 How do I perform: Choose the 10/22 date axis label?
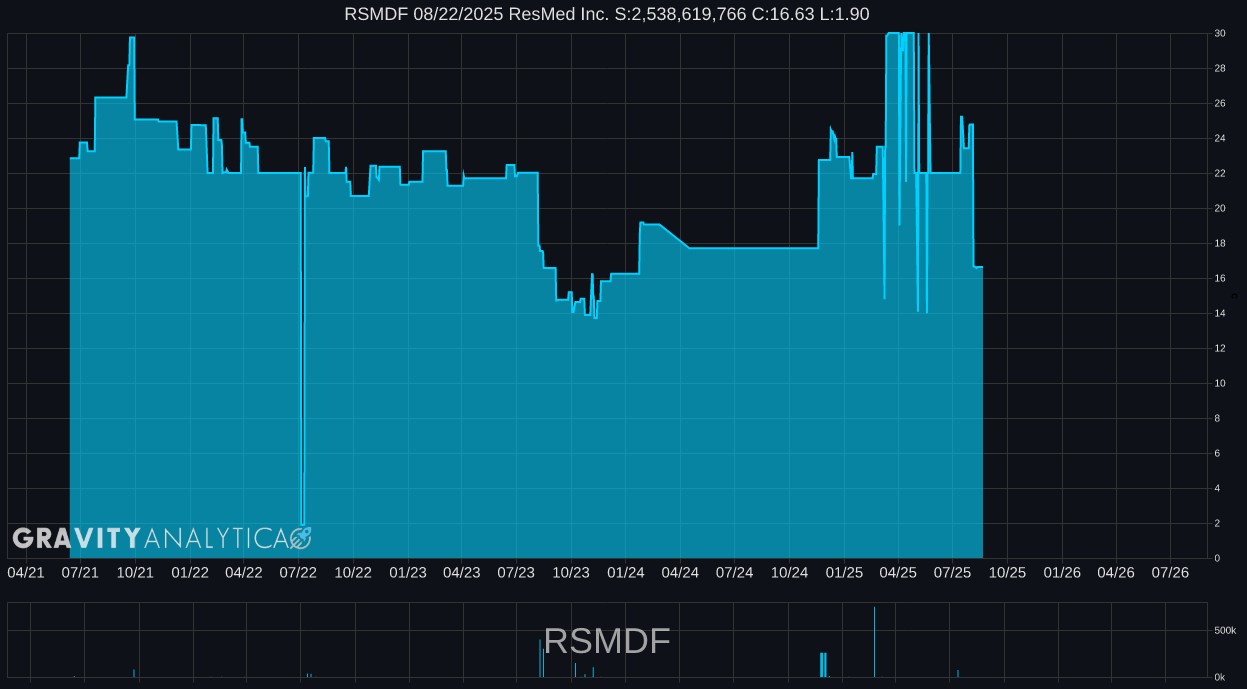[x=353, y=572]
